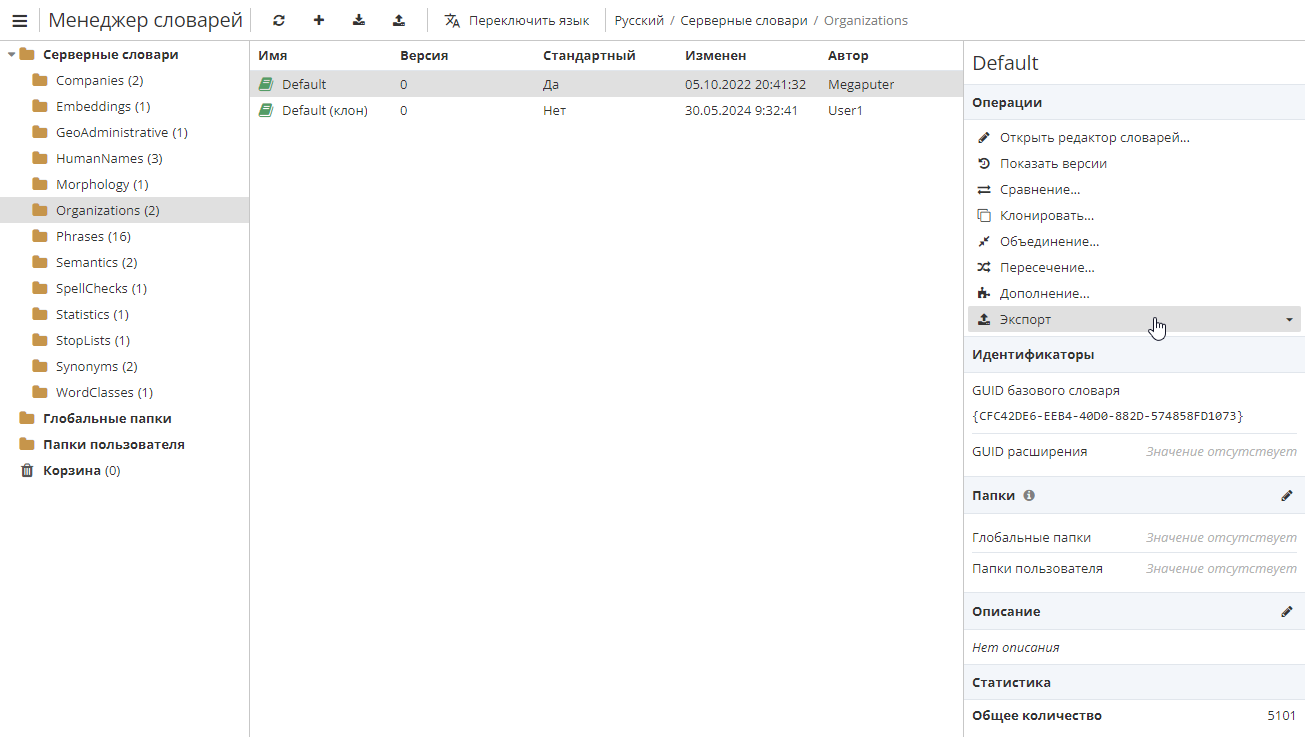1305x737 pixels.
Task: Click the arrows icon of Сравнение
Action: [984, 189]
